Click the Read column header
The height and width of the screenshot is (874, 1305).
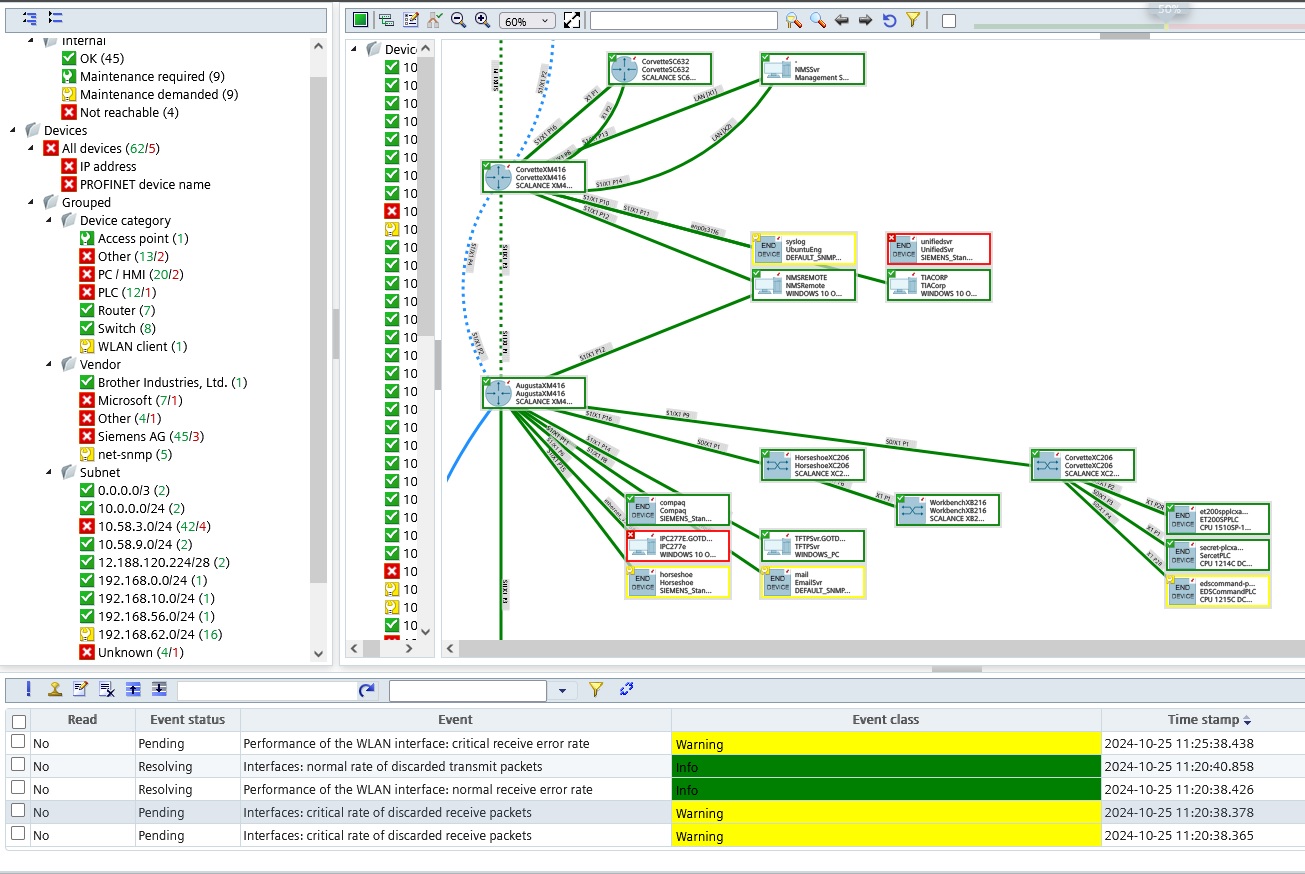(83, 719)
